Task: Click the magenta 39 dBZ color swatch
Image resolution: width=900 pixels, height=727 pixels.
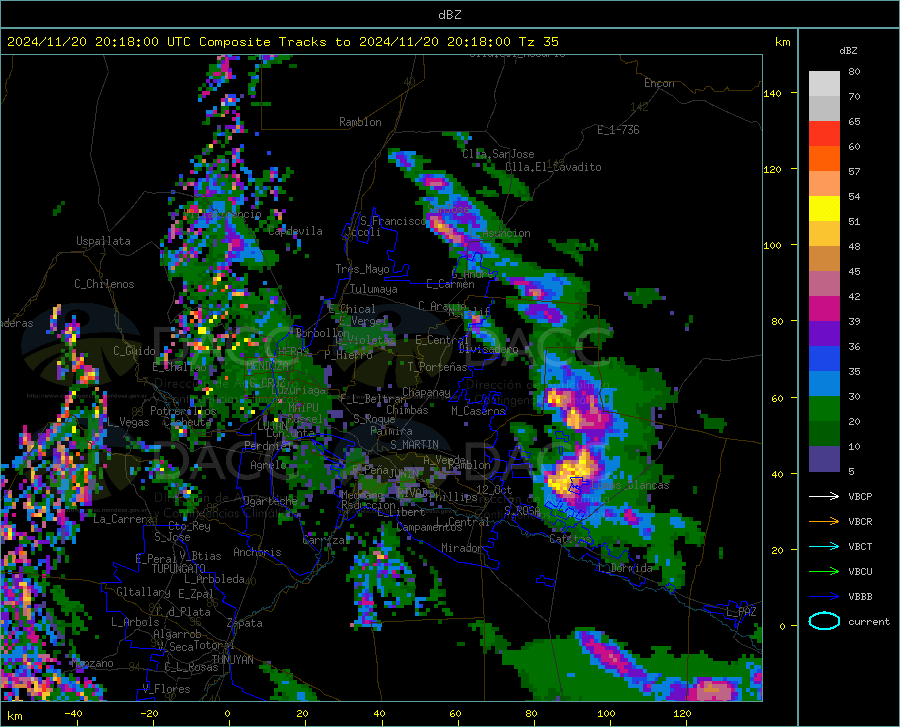Action: (x=824, y=309)
